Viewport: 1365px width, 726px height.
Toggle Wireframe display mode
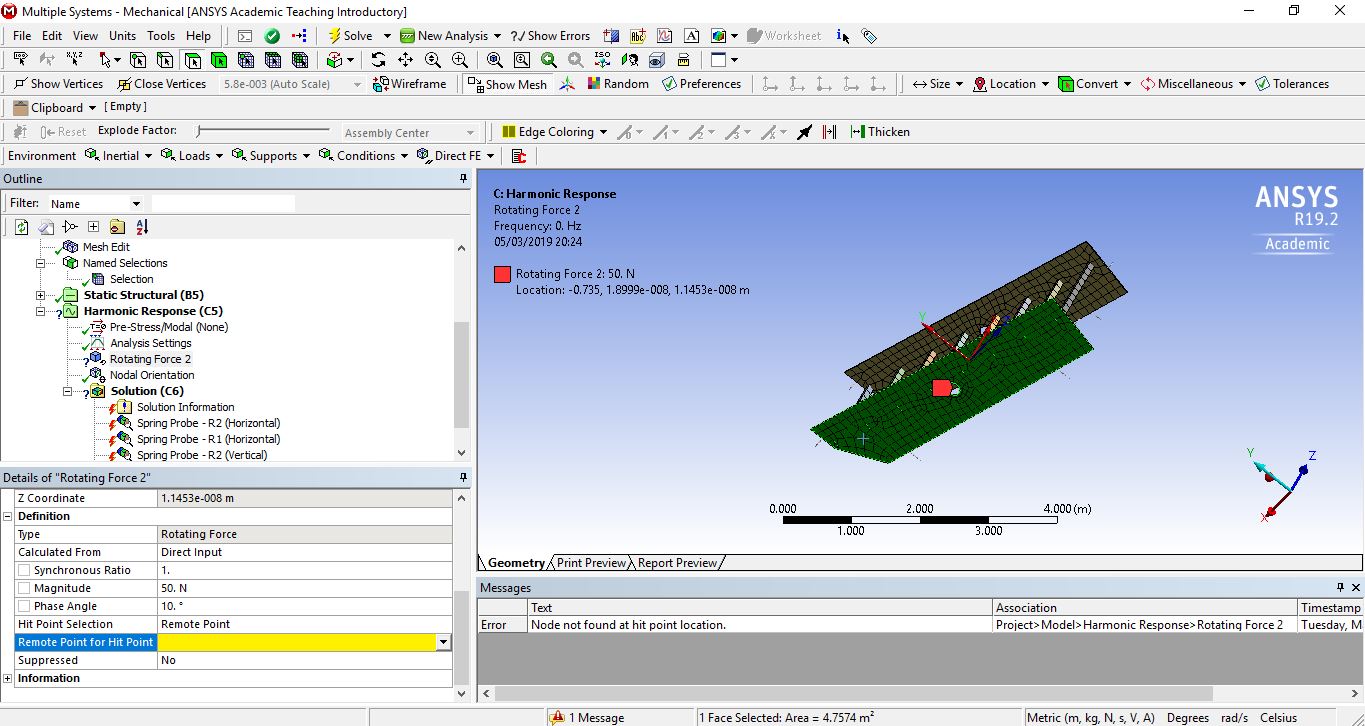[410, 84]
